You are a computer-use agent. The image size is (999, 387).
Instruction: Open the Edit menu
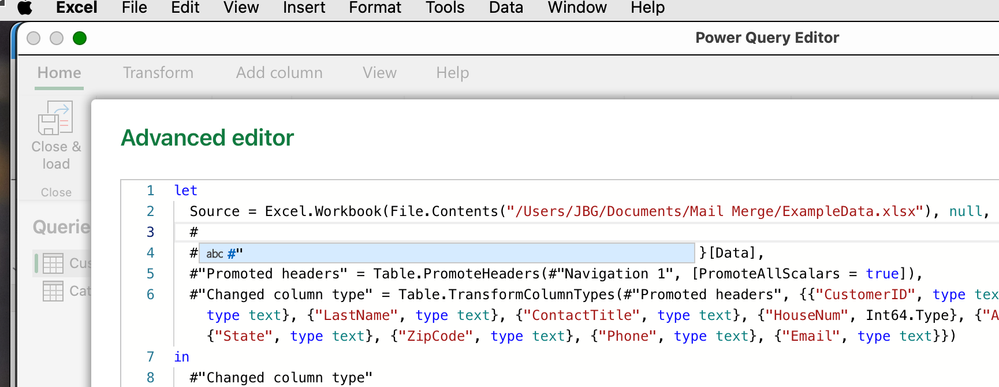(185, 8)
